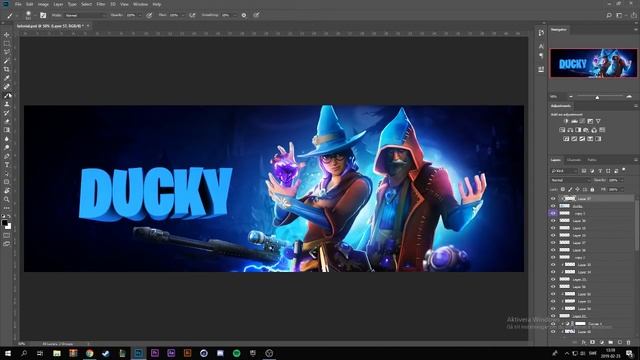Screen dimensions: 640x360
Task: Open brush settings panel from options bar
Action: pos(43,15)
